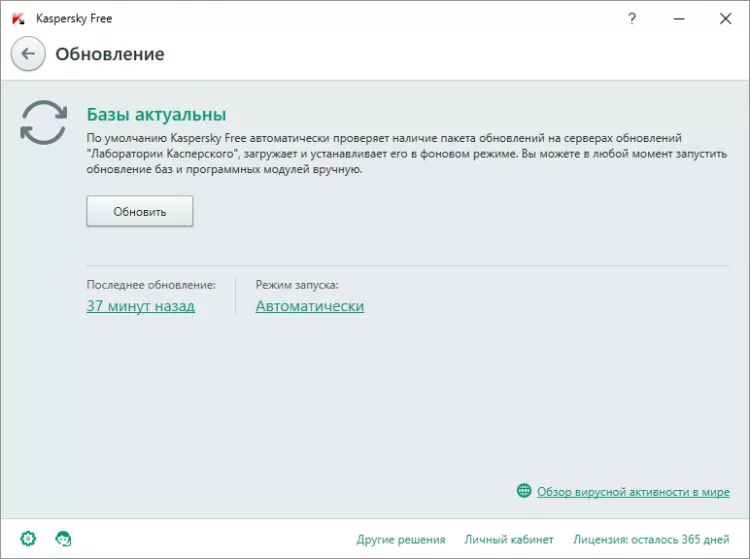Start update with the Обновить button
Screen dimensions: 750x559
tap(140, 211)
